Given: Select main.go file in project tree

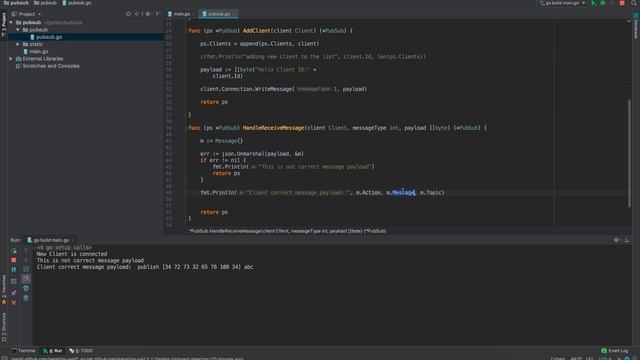Looking at the screenshot, I should tap(39, 52).
